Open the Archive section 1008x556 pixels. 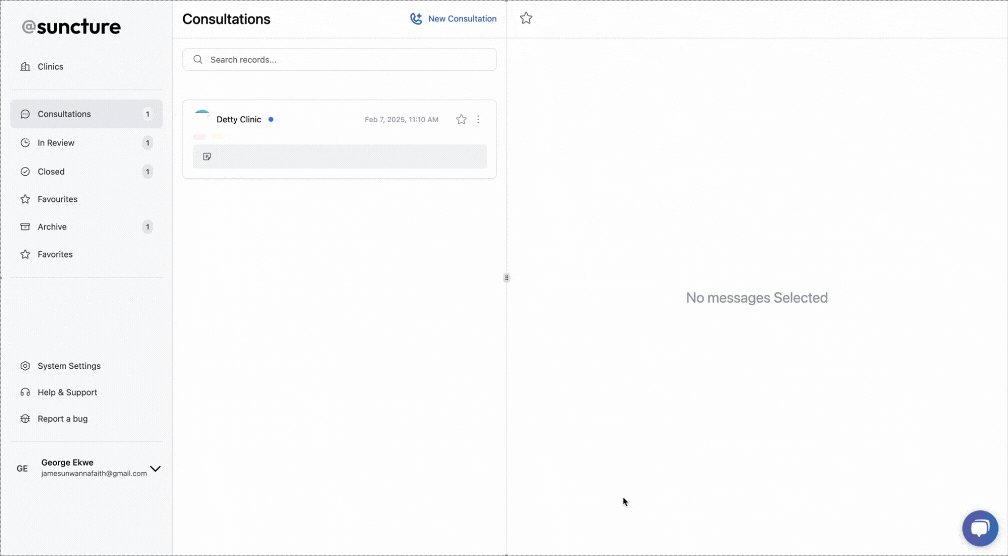click(x=52, y=227)
